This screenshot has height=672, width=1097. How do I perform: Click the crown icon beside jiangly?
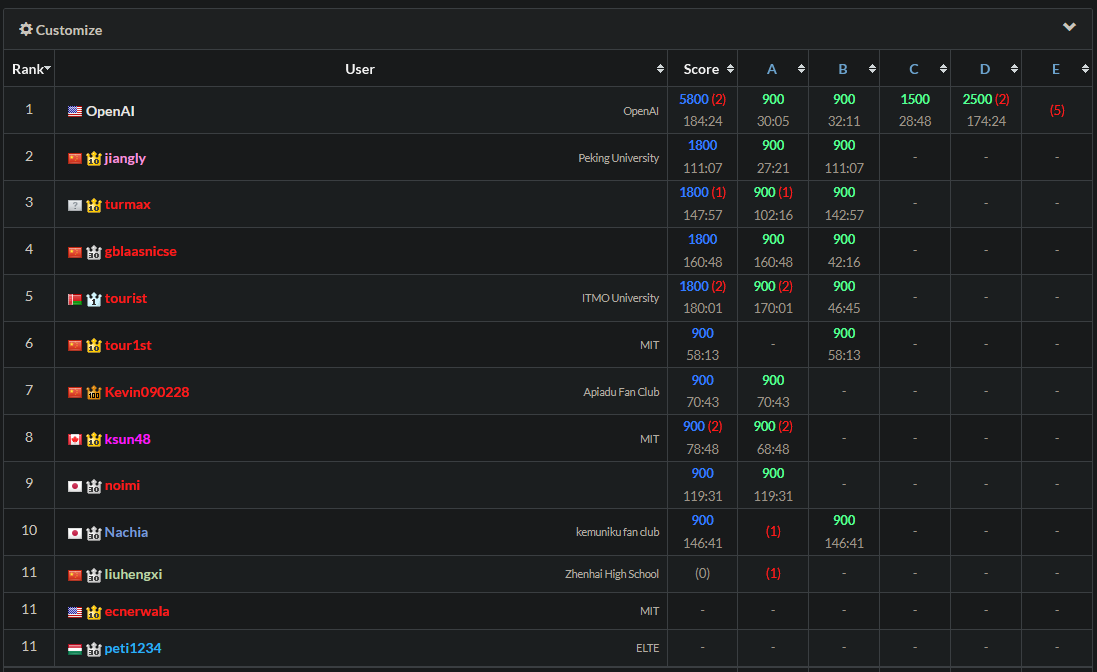94,159
